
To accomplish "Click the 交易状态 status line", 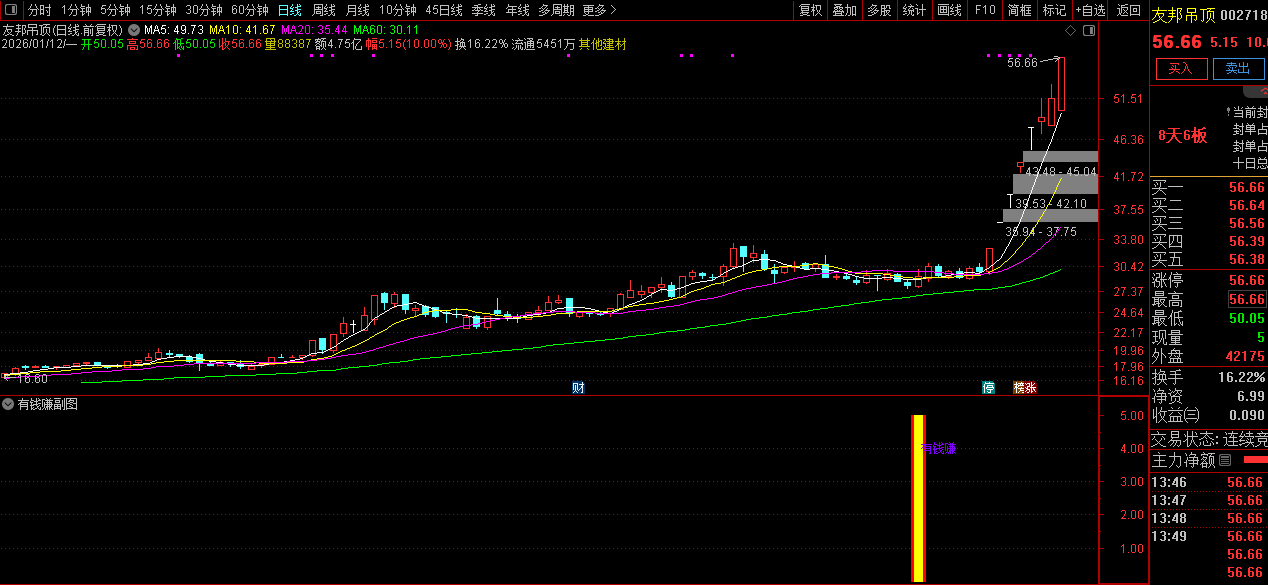I will (1209, 439).
